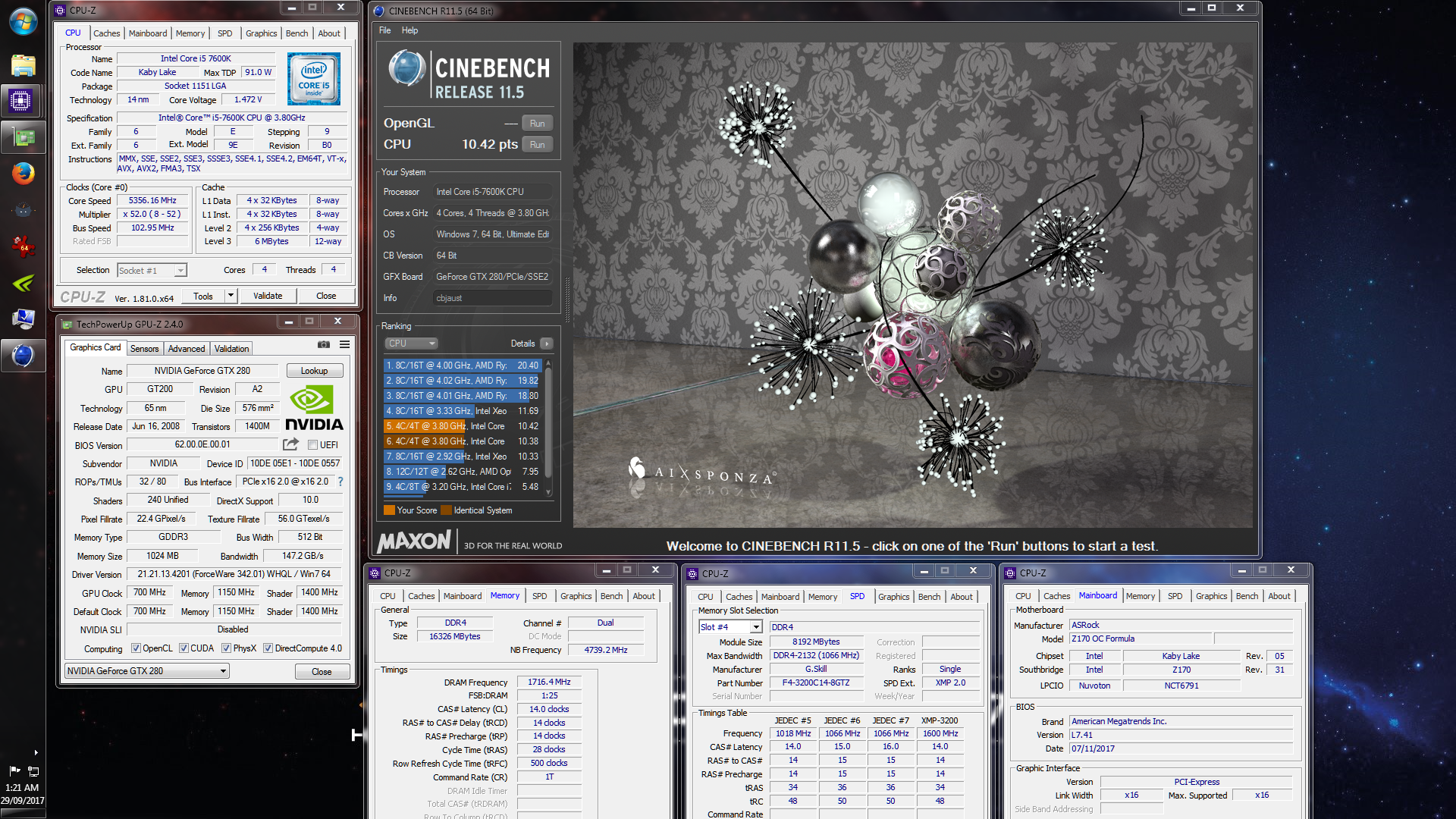
Task: Select the CPU-Z taskbar icon
Action: pyautogui.click(x=21, y=100)
